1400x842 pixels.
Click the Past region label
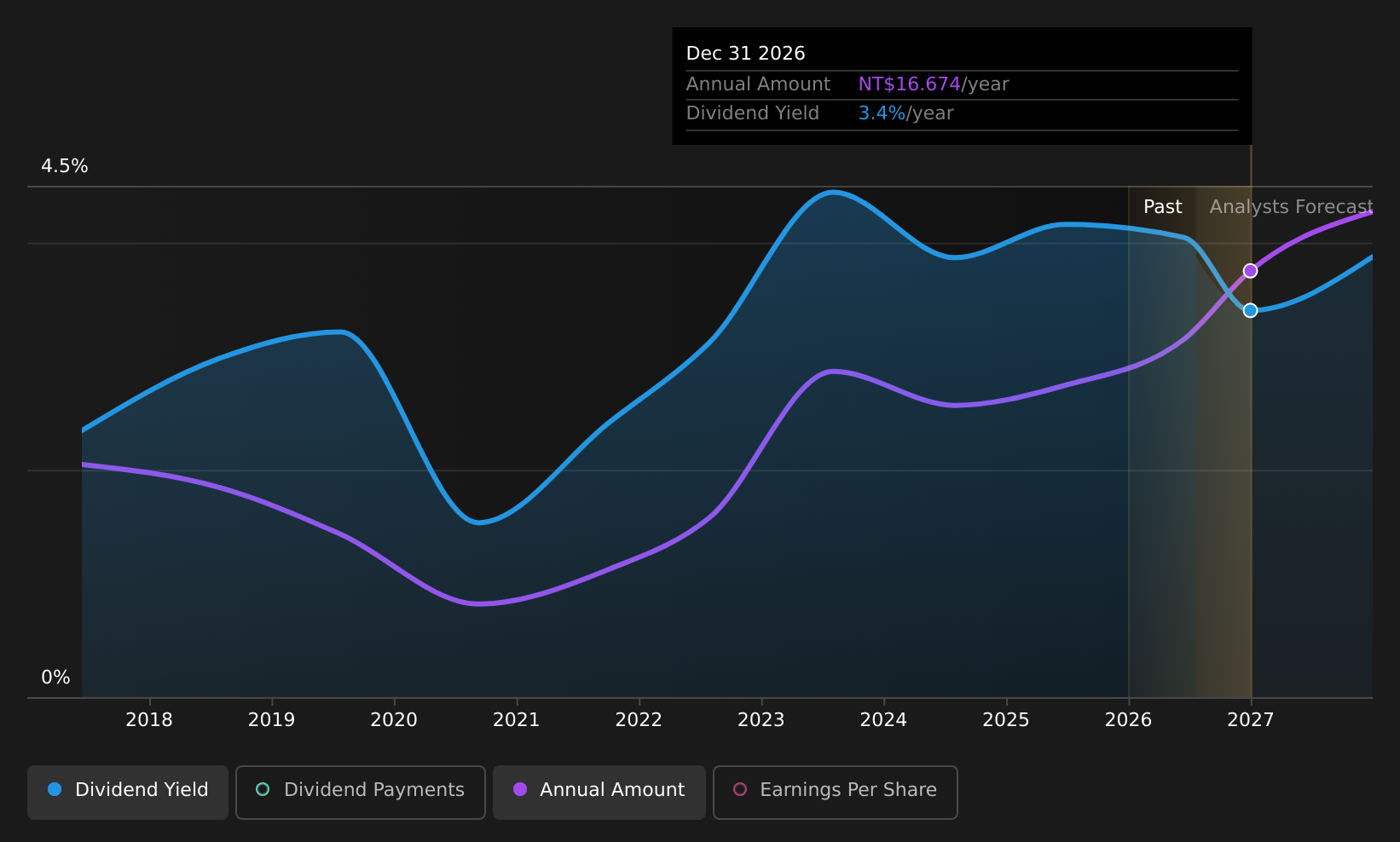tap(1163, 207)
